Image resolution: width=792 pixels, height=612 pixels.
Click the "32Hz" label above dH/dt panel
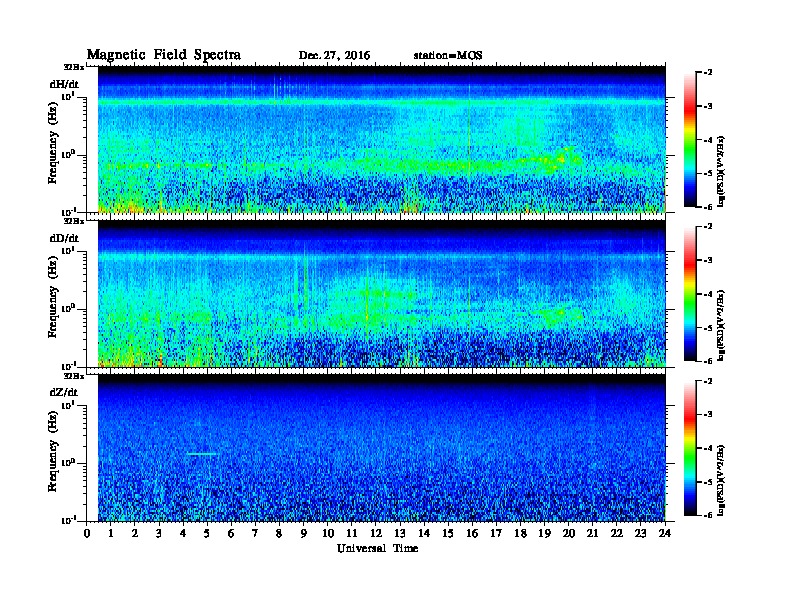pos(74,67)
